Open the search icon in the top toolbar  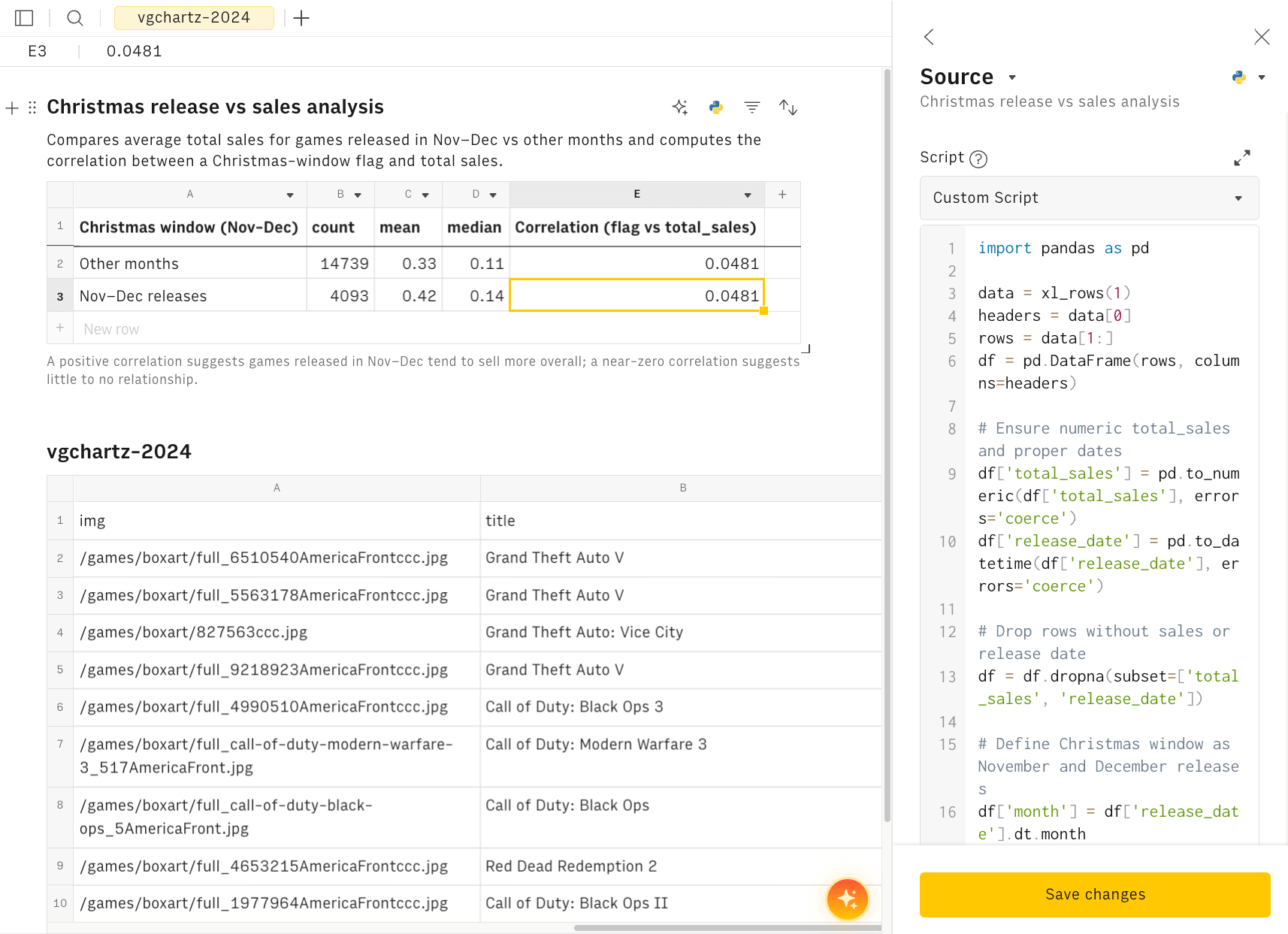point(74,17)
